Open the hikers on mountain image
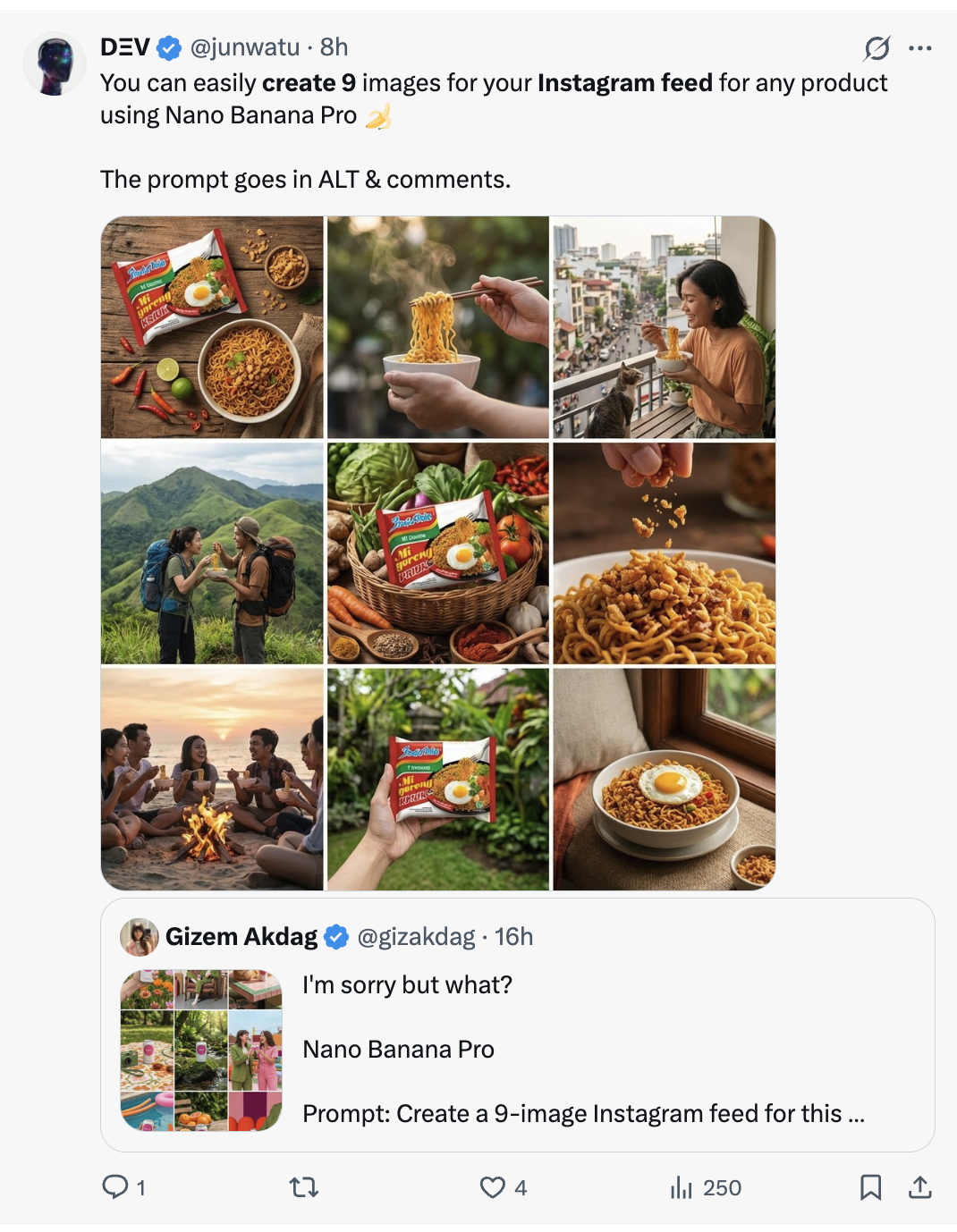The image size is (957, 1232). 212,553
